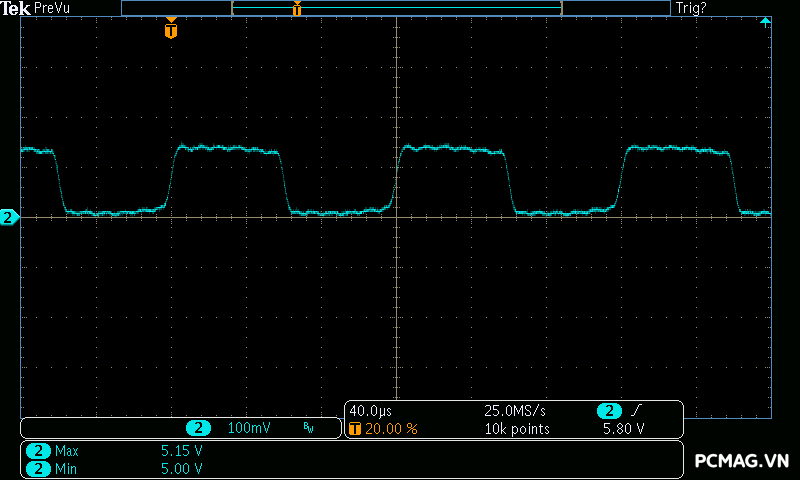Viewport: 800px width, 480px height.
Task: Click the Tek logo in the corner
Action: (x=16, y=7)
